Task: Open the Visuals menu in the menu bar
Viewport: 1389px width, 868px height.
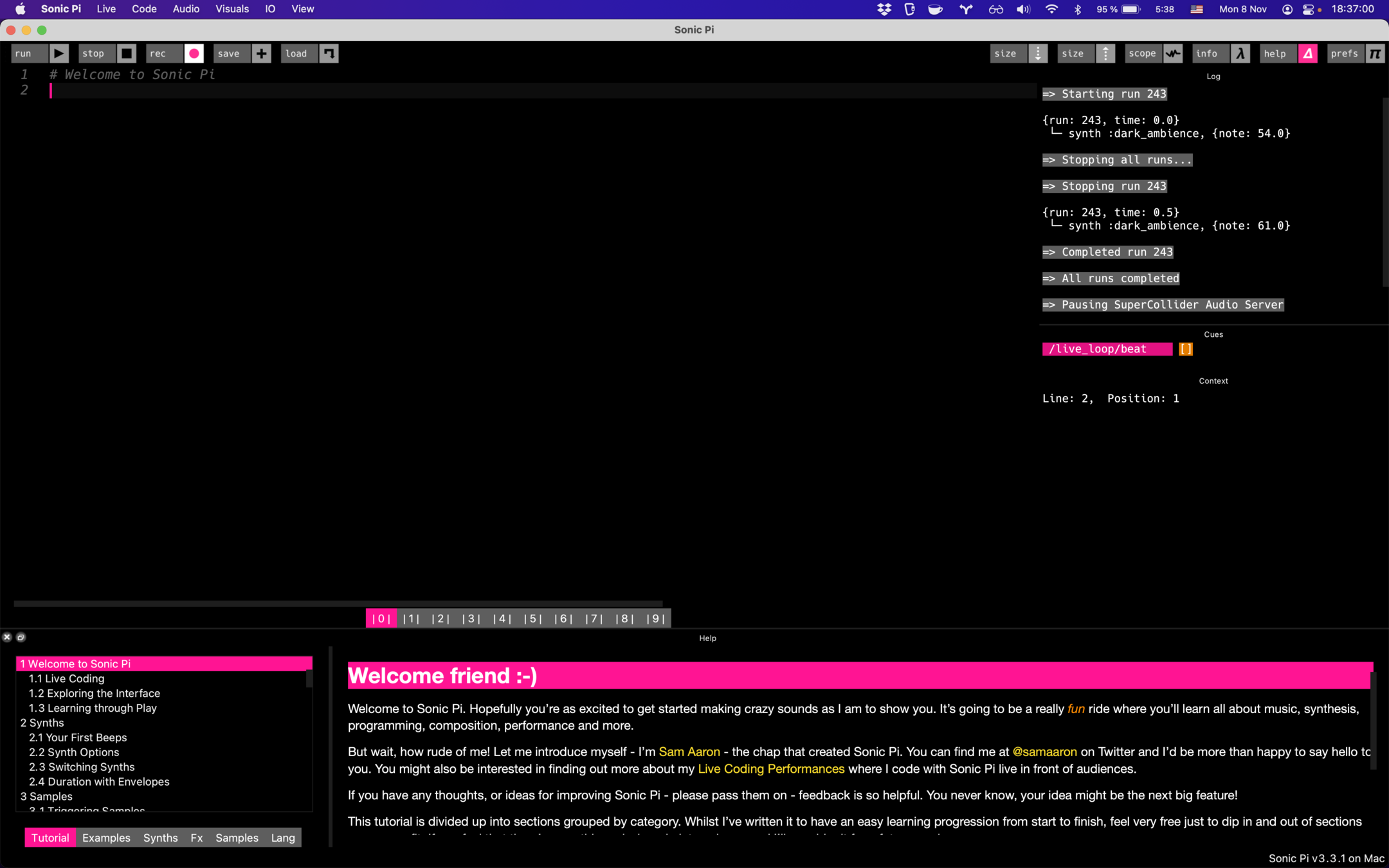Action: (x=232, y=9)
